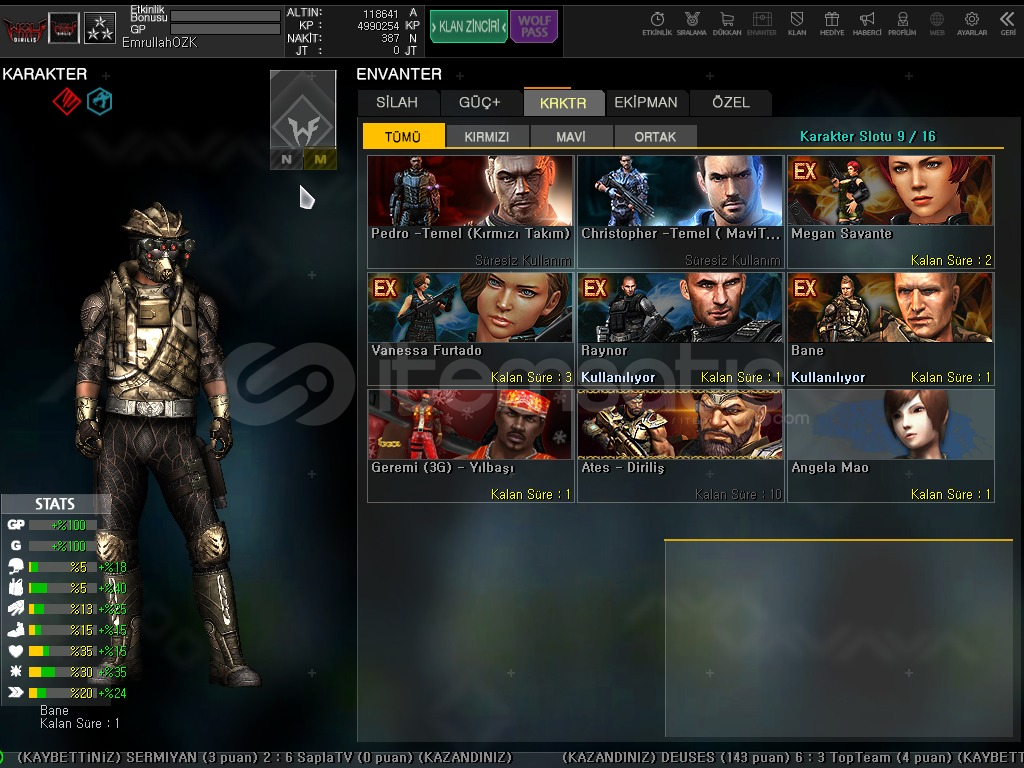Screen dimensions: 1024x768
Task: Open the Sıralama ranking icon
Action: point(692,24)
